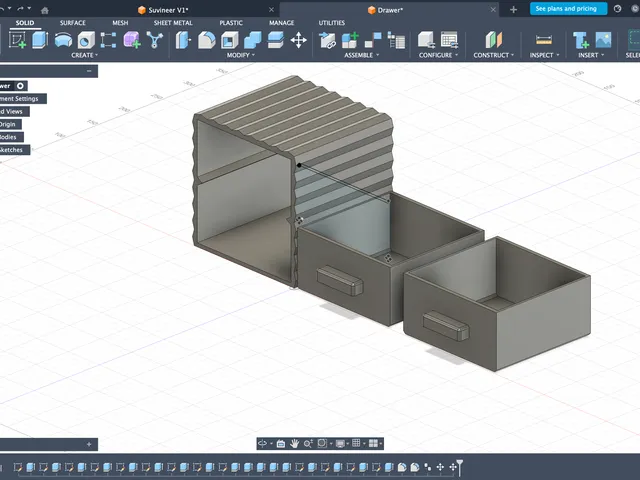Select the Offset Face tool

click(x=276, y=40)
